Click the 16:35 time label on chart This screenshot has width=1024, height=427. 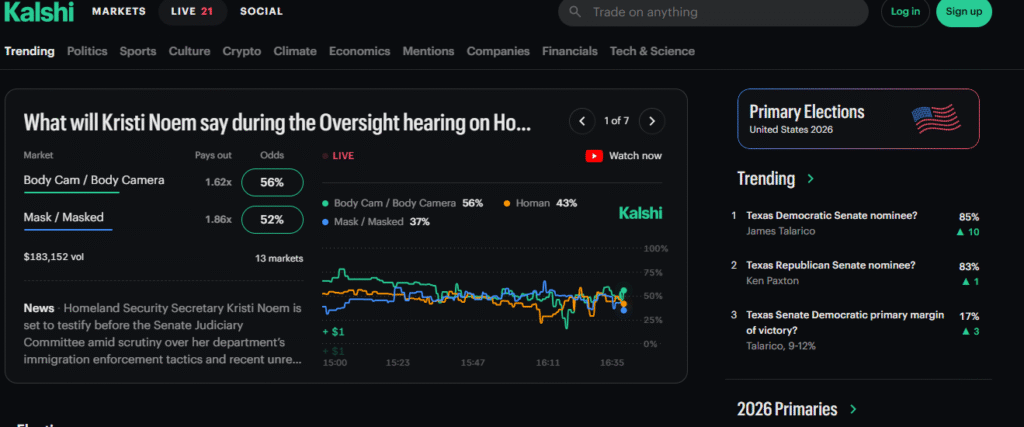612,362
